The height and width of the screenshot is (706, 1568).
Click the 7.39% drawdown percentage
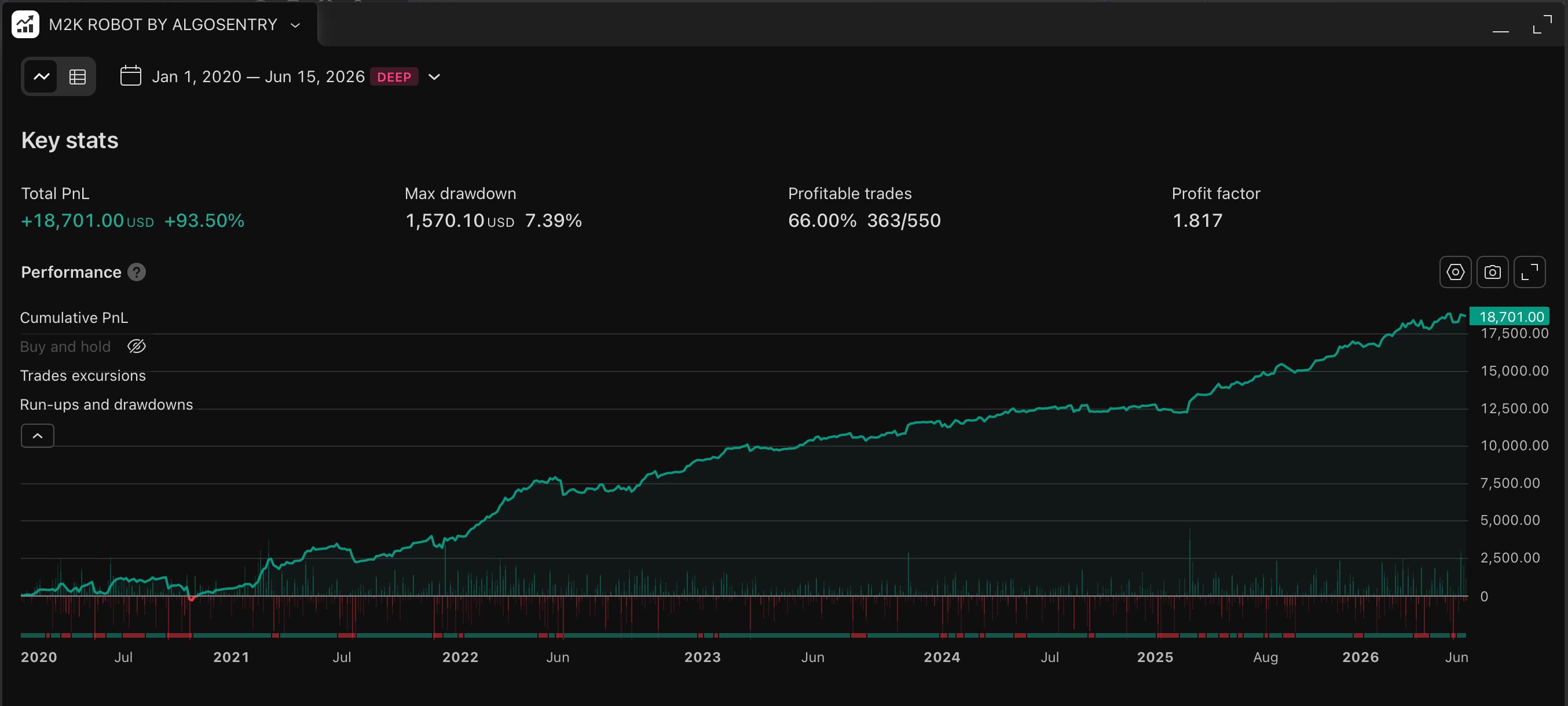tap(554, 220)
